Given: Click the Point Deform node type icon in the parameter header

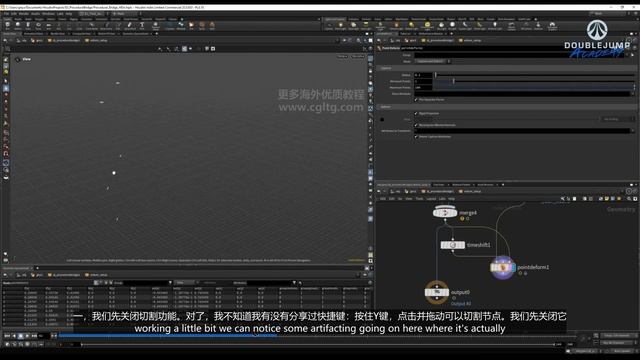Looking at the screenshot, I should (379, 48).
